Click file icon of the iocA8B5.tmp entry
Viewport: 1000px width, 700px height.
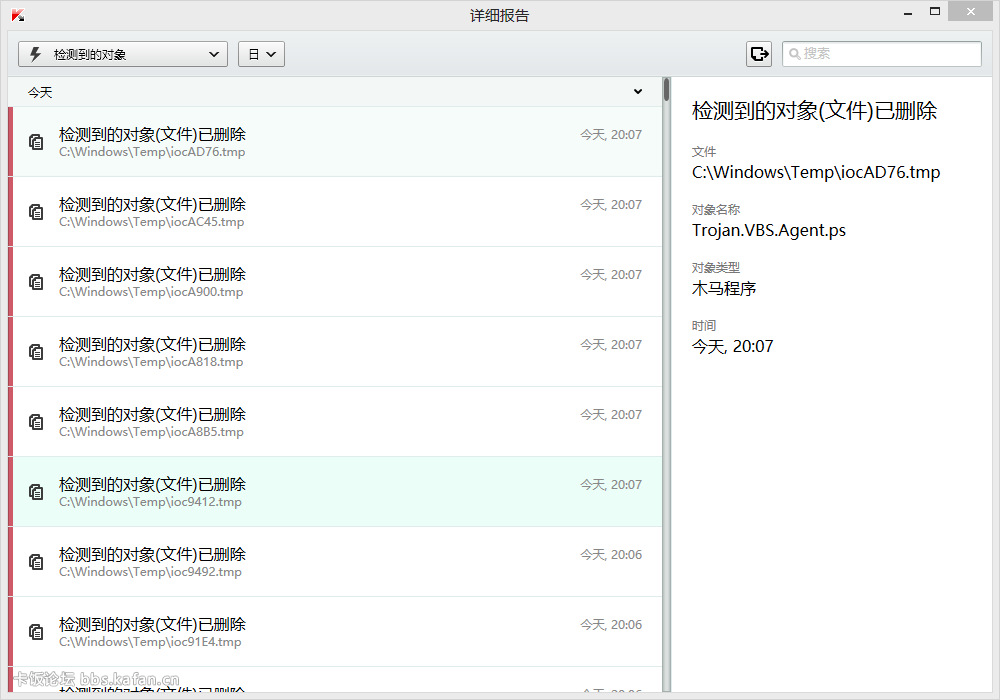(x=36, y=422)
